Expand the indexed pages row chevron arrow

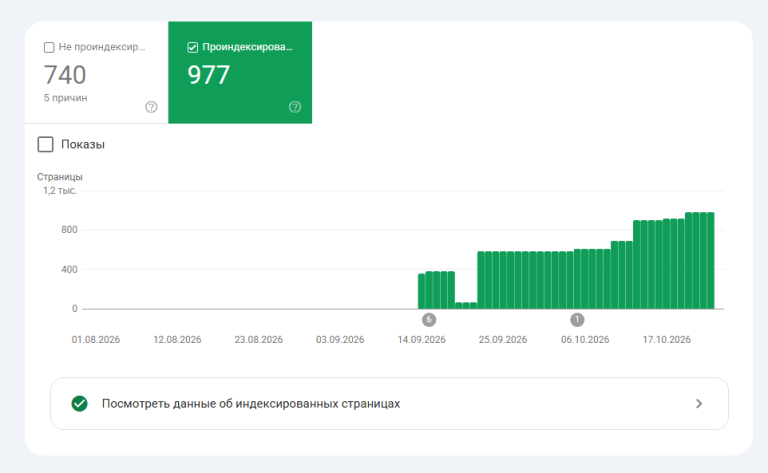point(699,403)
